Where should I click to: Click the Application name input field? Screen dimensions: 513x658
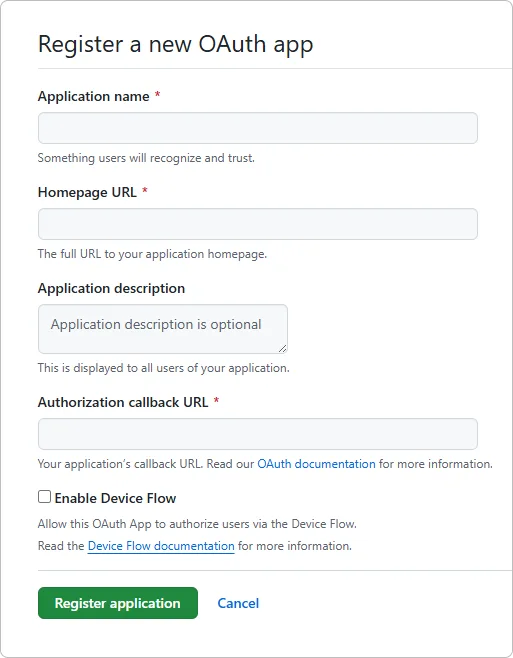click(258, 128)
